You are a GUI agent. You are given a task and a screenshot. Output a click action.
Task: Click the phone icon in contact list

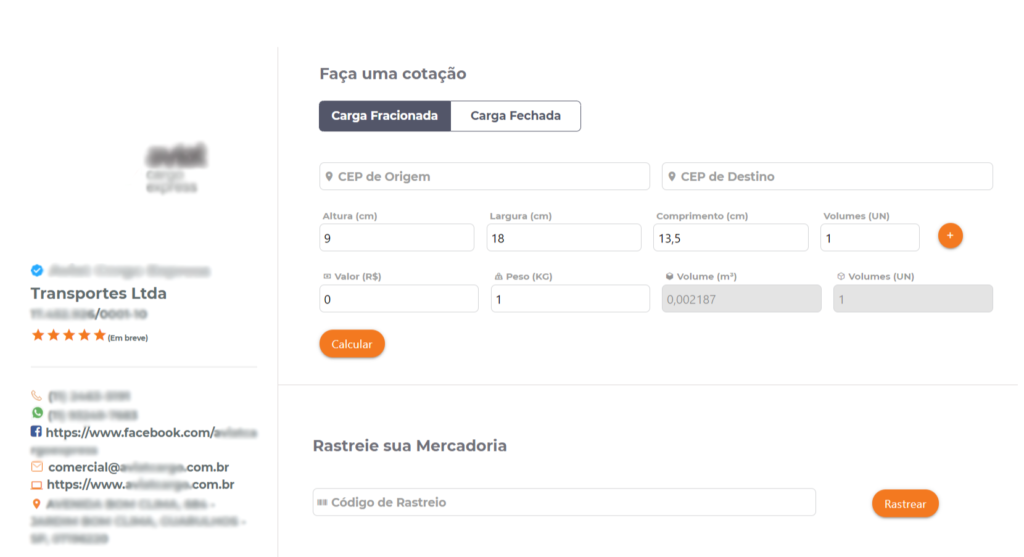tap(37, 396)
